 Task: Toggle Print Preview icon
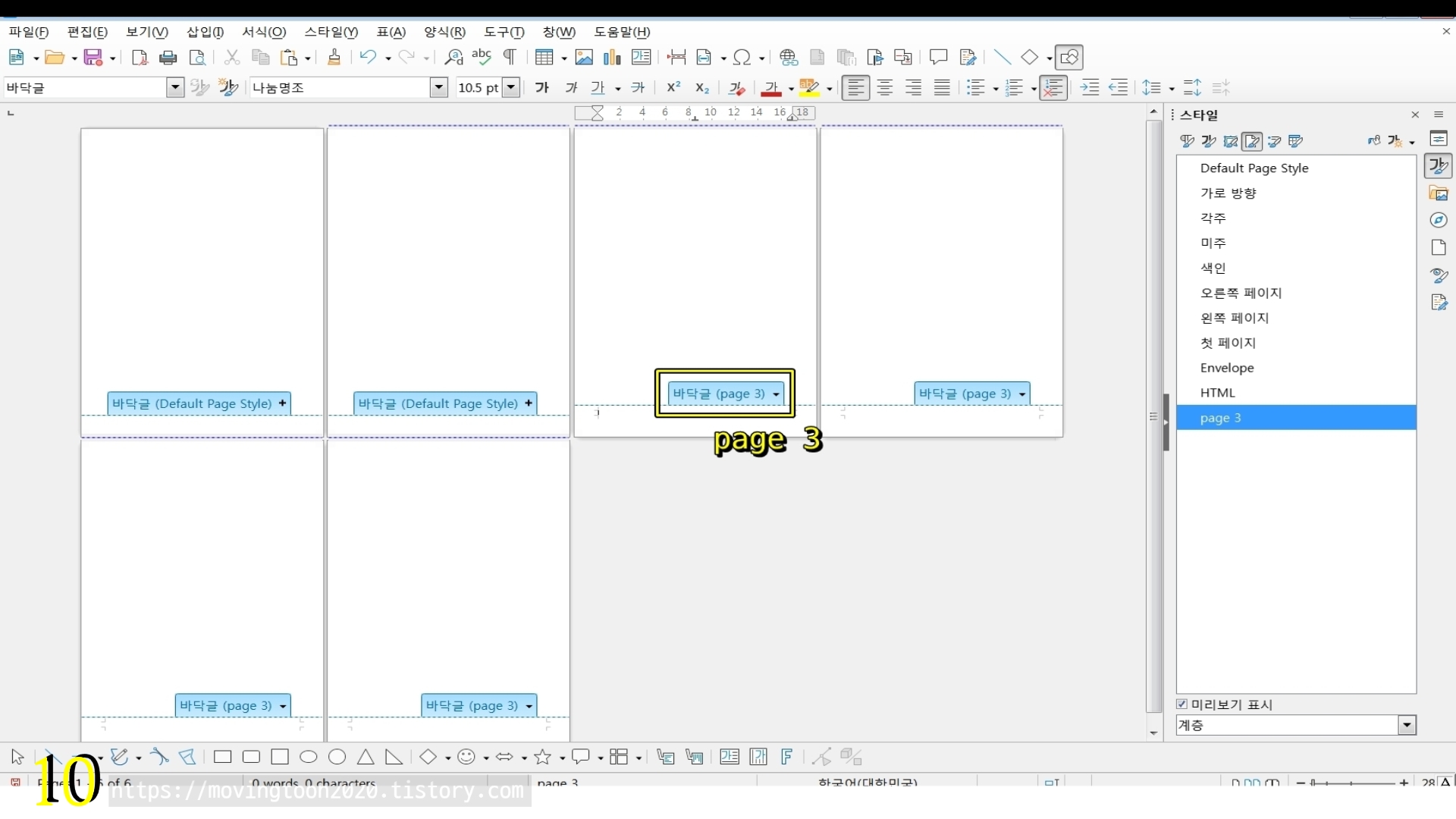click(x=197, y=58)
